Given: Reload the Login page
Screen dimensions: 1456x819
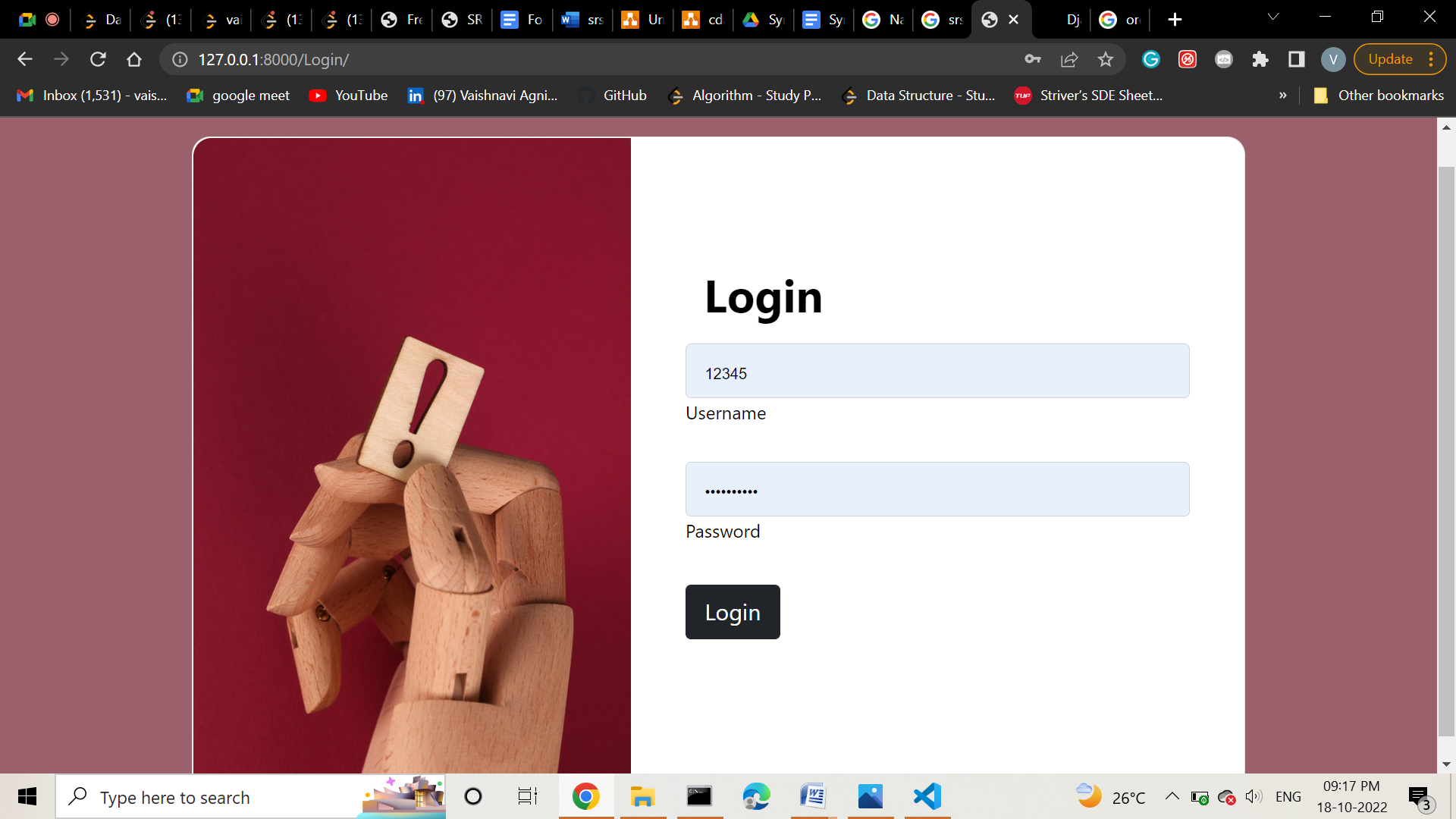Looking at the screenshot, I should point(98,59).
